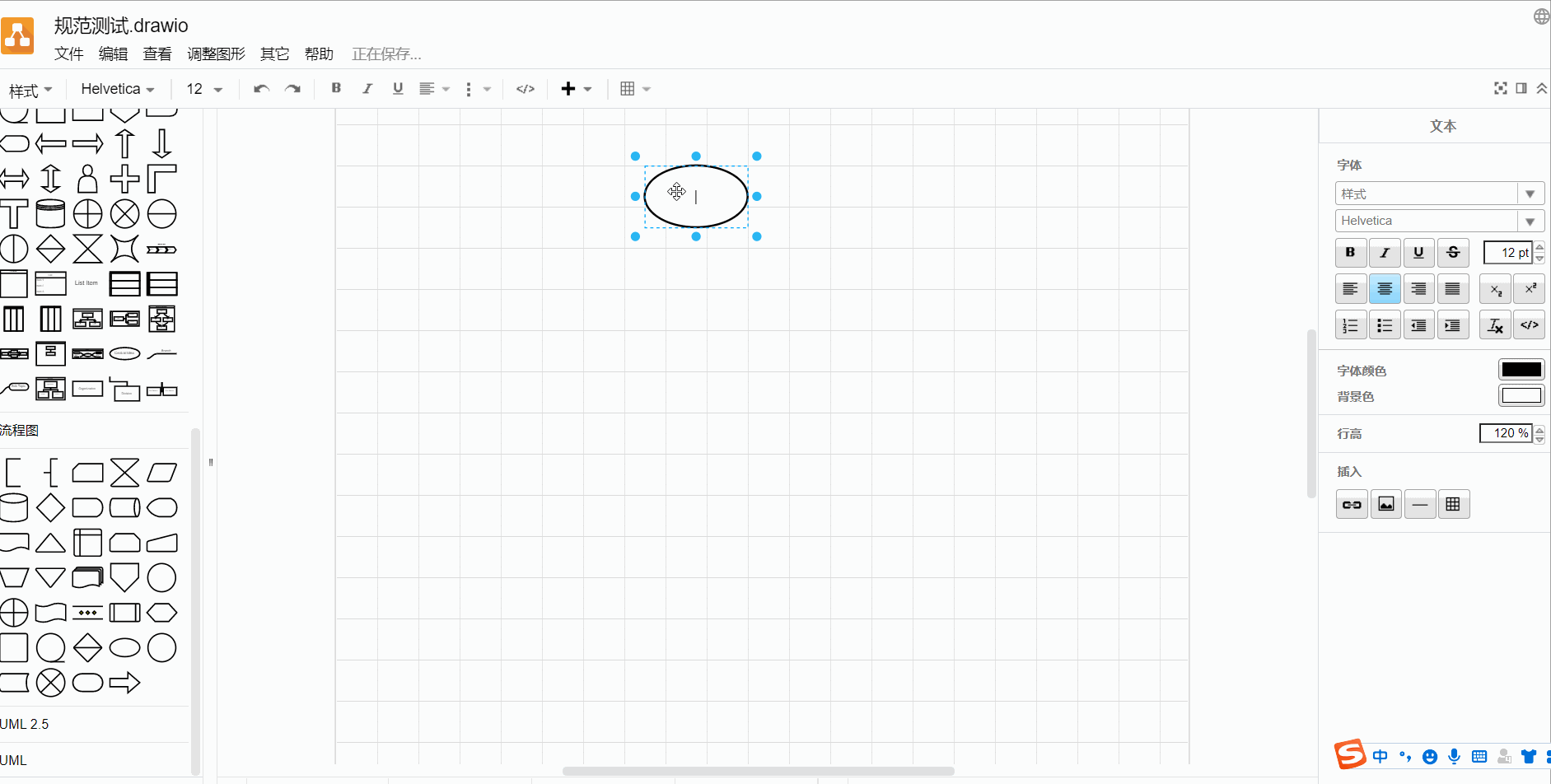Select the cylinder shape in shape library

tap(50, 214)
